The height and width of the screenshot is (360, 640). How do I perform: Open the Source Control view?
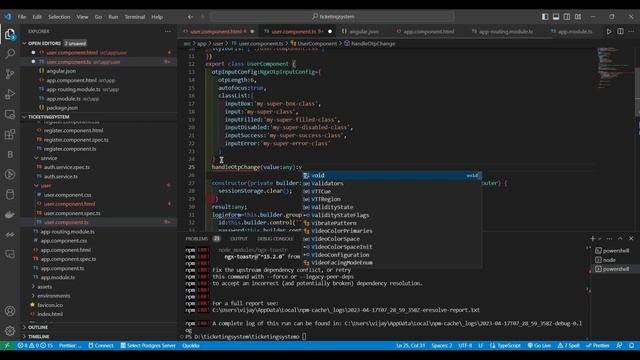coord(10,74)
